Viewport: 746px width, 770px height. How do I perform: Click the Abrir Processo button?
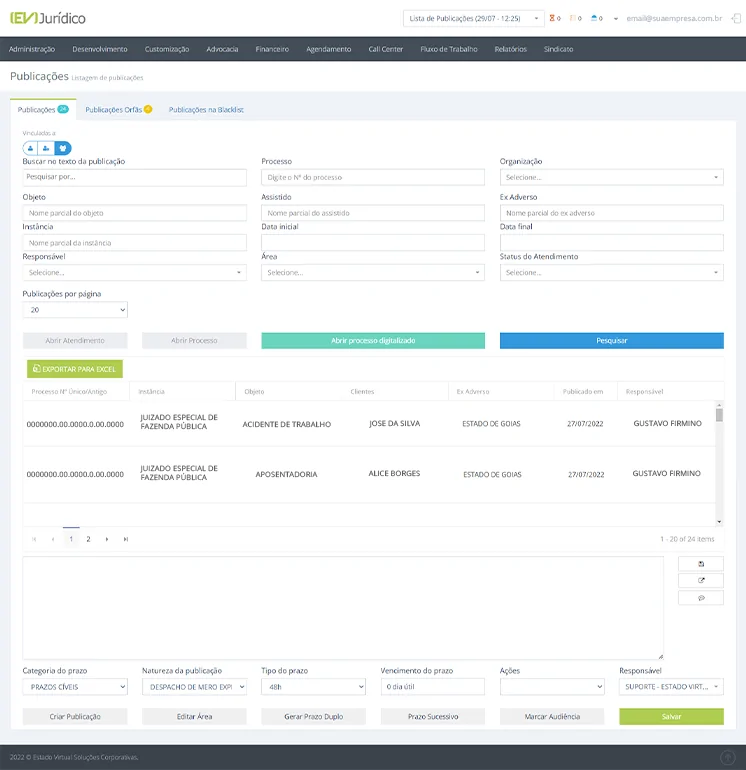194,341
